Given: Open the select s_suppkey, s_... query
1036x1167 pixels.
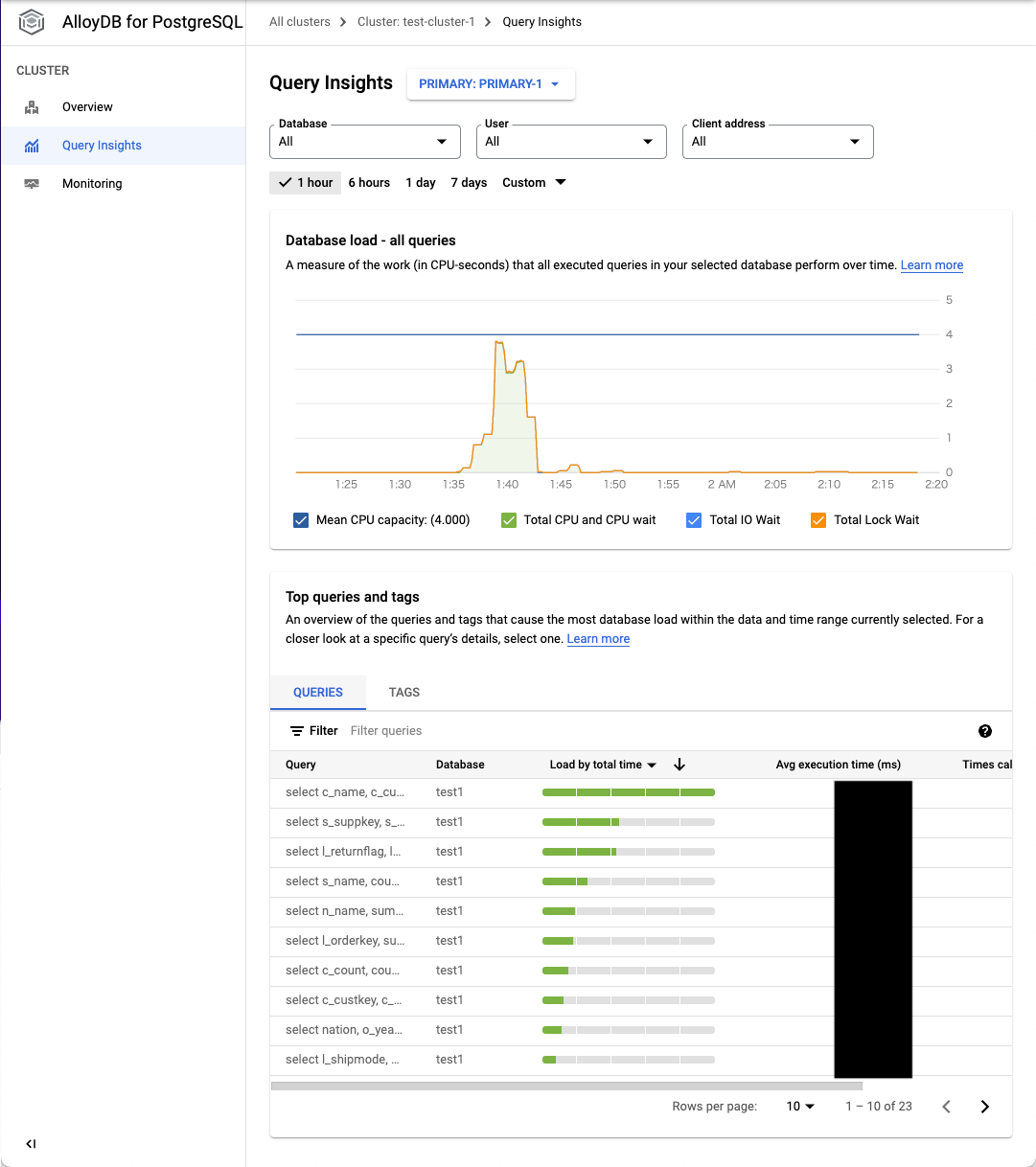Looking at the screenshot, I should [x=345, y=822].
